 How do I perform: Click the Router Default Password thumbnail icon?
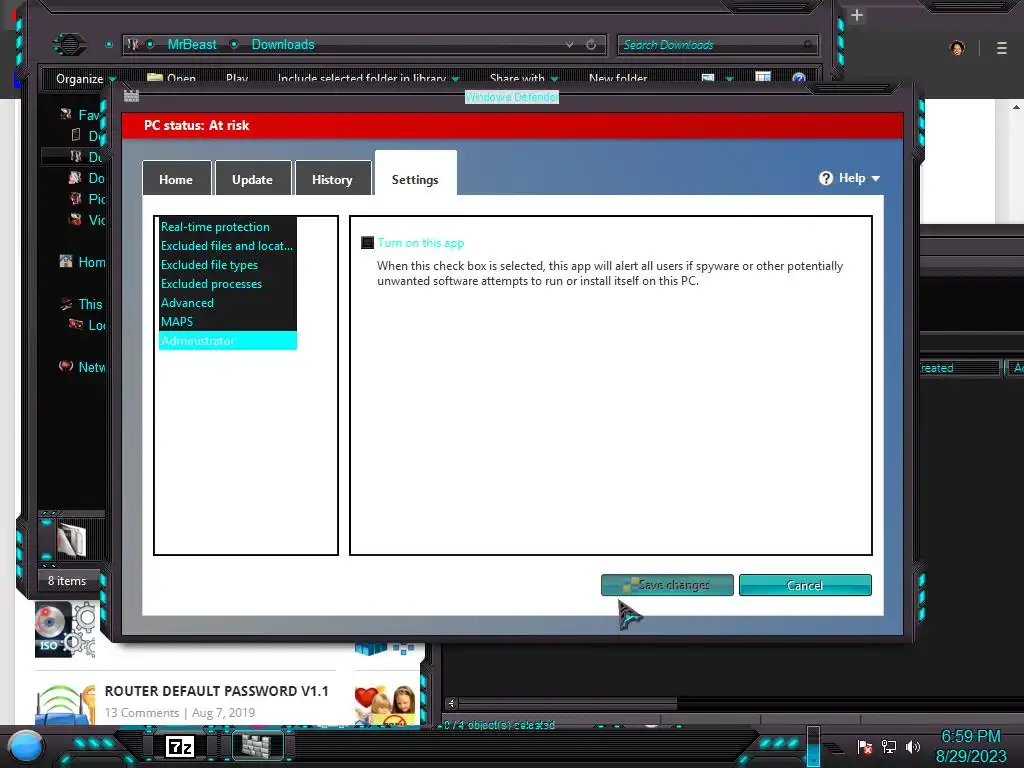point(65,704)
